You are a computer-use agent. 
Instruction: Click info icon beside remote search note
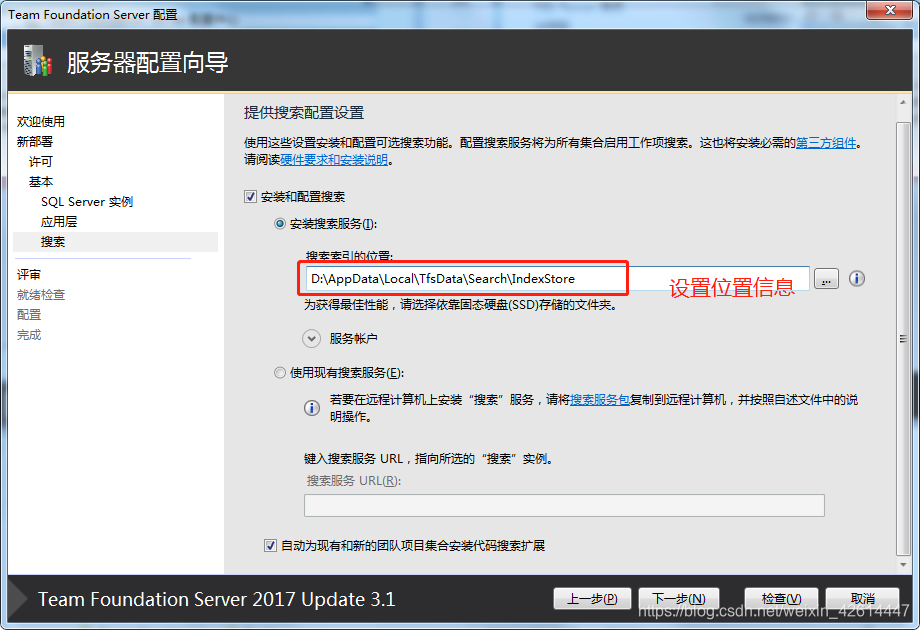coord(312,408)
